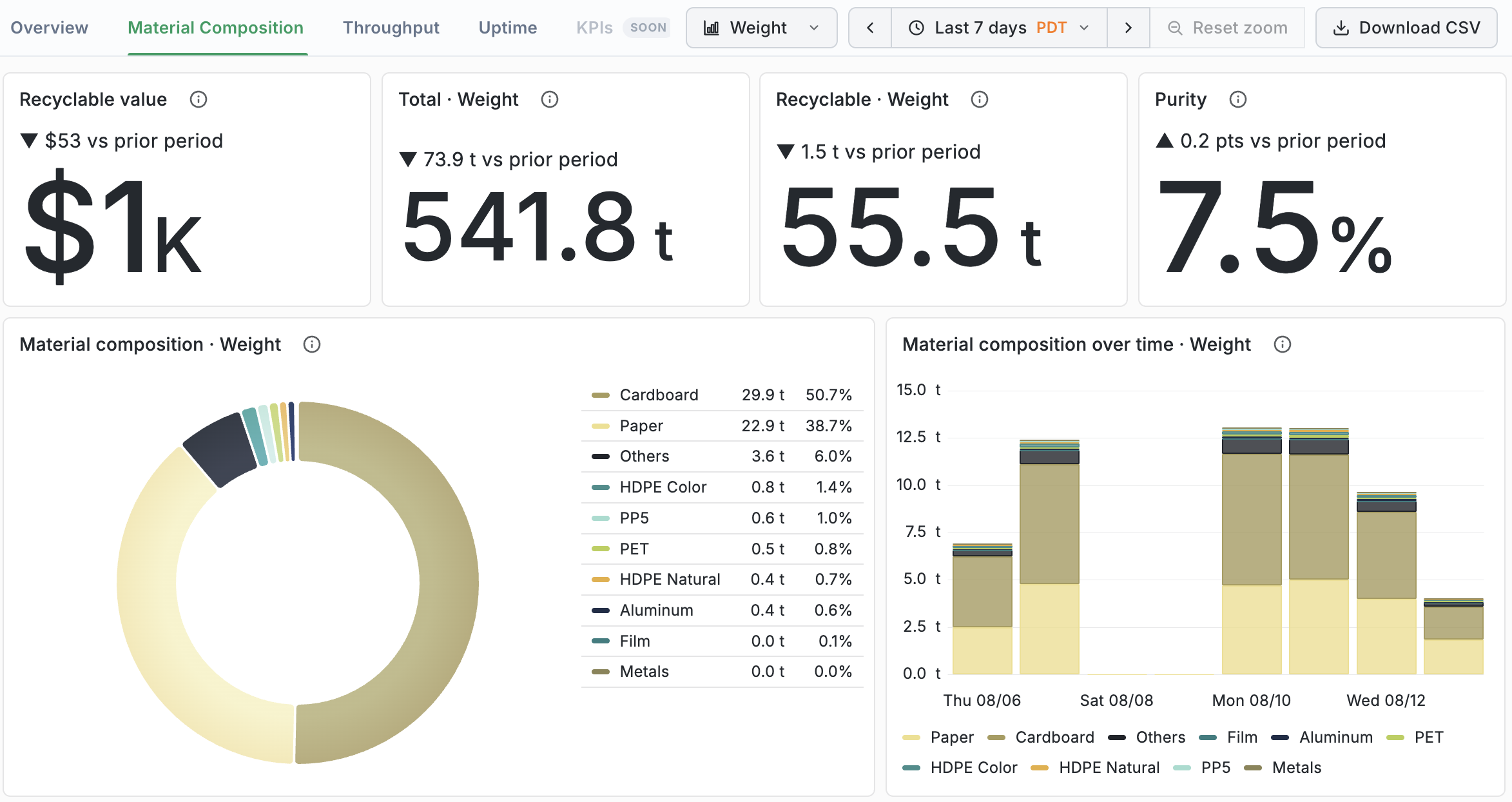Toggle Metals series in chart legend

[1283, 767]
